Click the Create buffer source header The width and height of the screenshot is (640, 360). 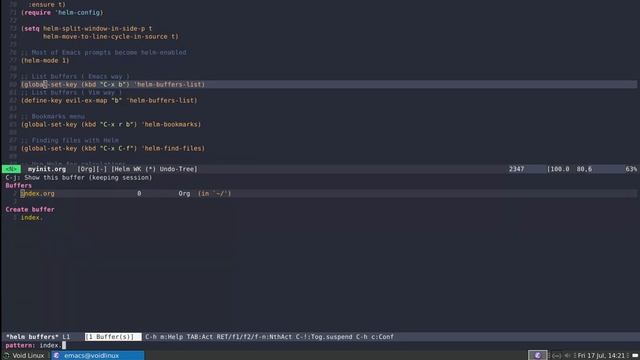point(30,209)
